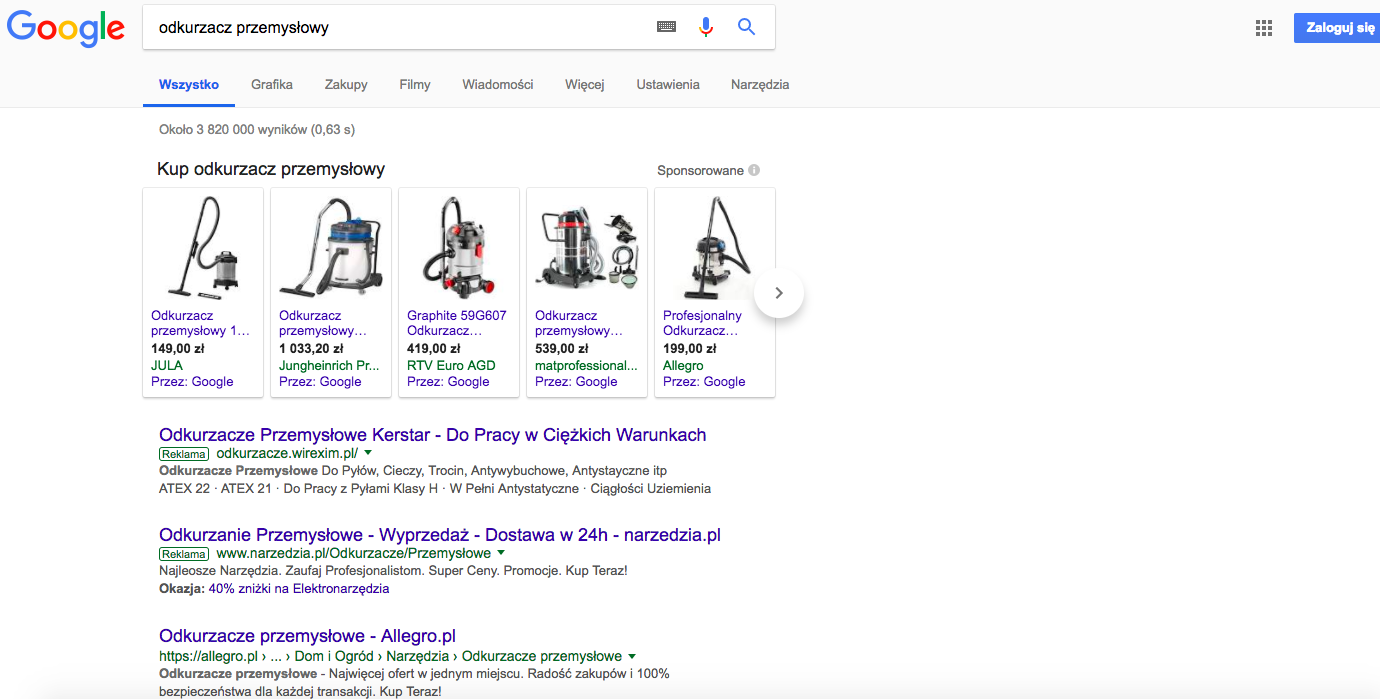The height and width of the screenshot is (699, 1380).
Task: Open the 'Odkurzacz przemysłowy 1…' JULA product link
Action: click(201, 323)
